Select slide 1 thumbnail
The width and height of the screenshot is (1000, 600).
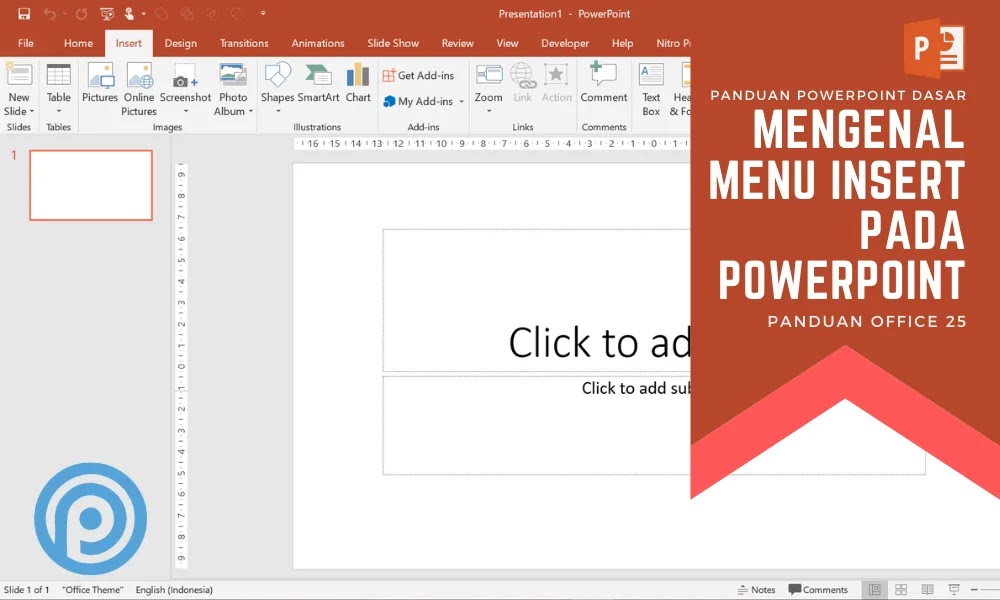(x=91, y=185)
